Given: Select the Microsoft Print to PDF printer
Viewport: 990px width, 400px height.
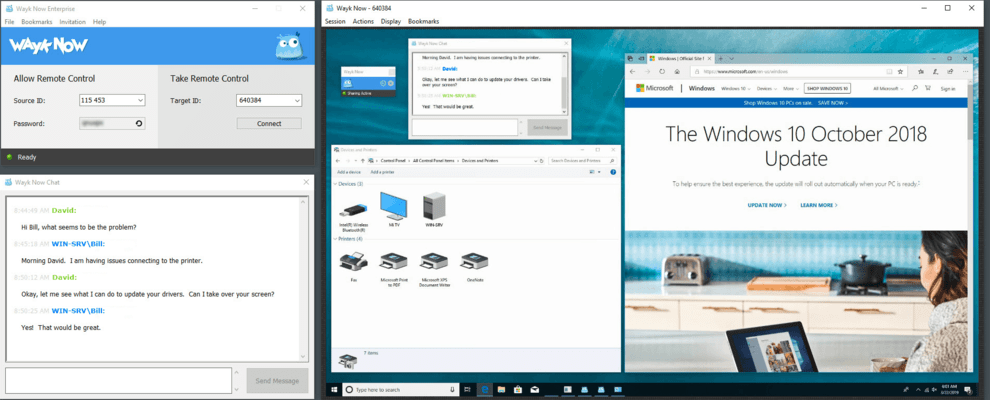Looking at the screenshot, I should (x=393, y=263).
